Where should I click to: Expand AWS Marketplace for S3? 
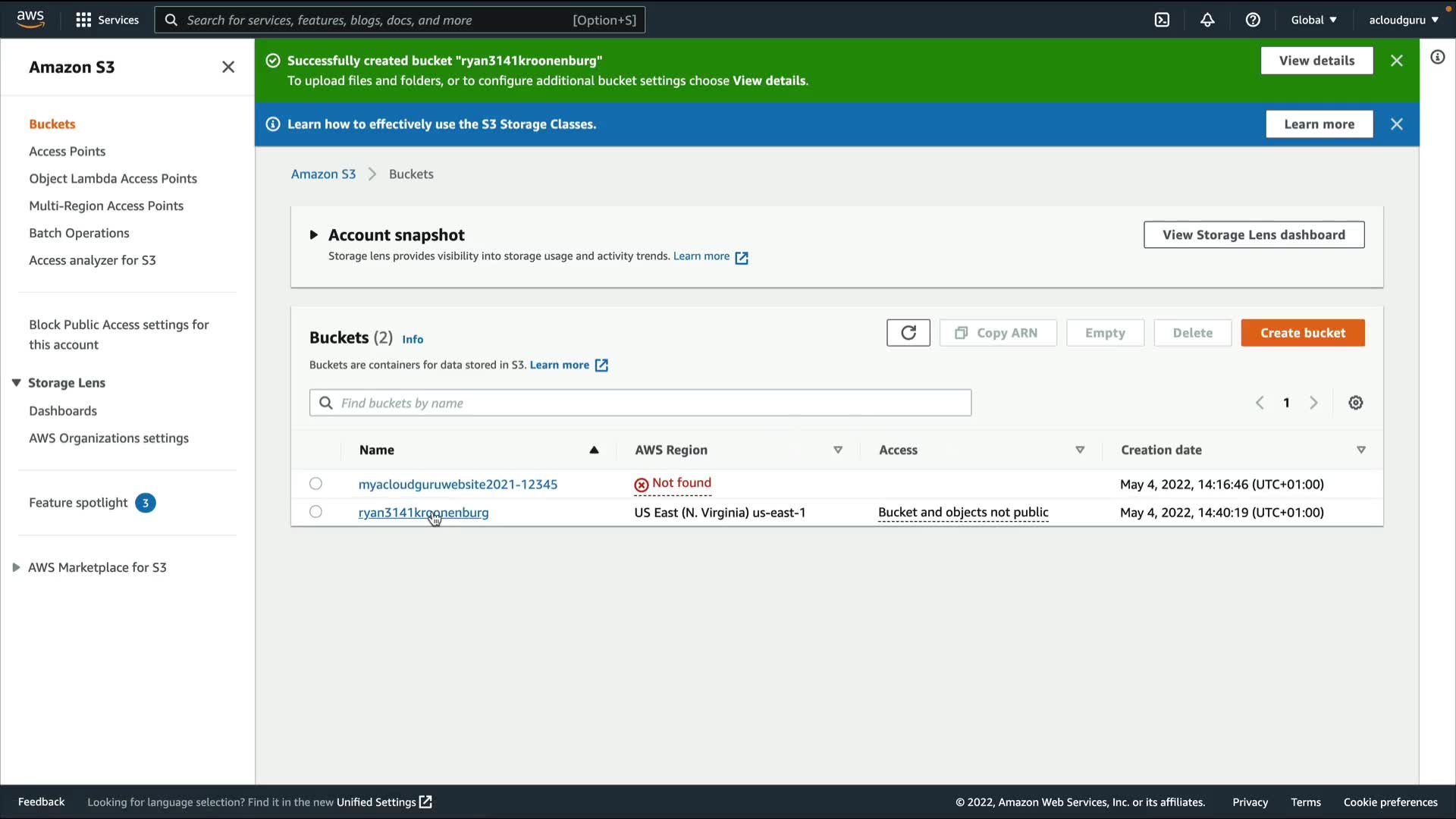click(16, 567)
